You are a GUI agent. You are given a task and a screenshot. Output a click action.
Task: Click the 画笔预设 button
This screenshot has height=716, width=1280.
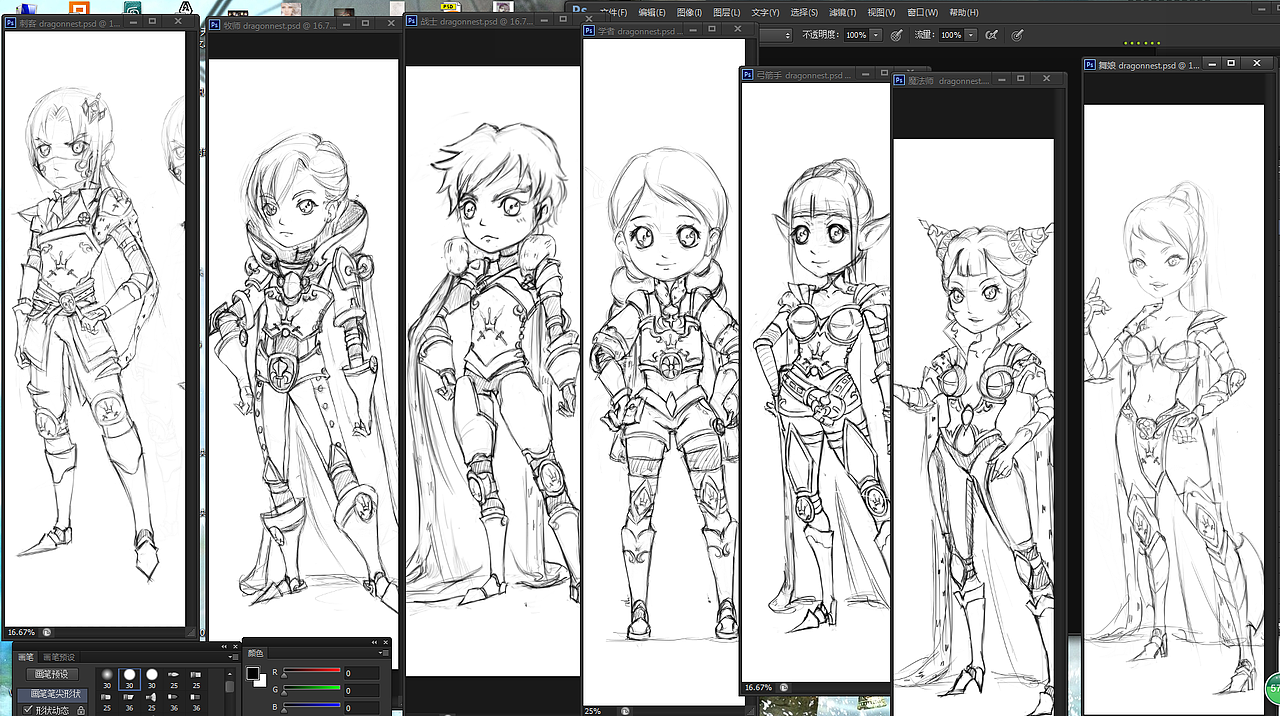click(52, 674)
